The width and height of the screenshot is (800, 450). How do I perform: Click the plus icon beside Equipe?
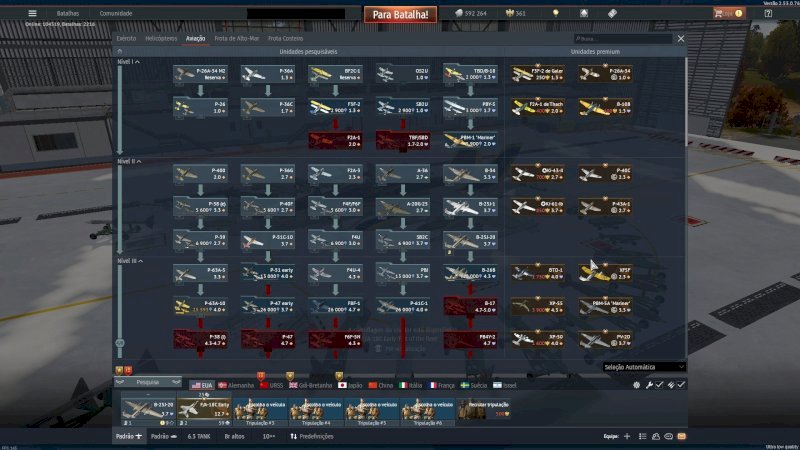click(x=627, y=437)
